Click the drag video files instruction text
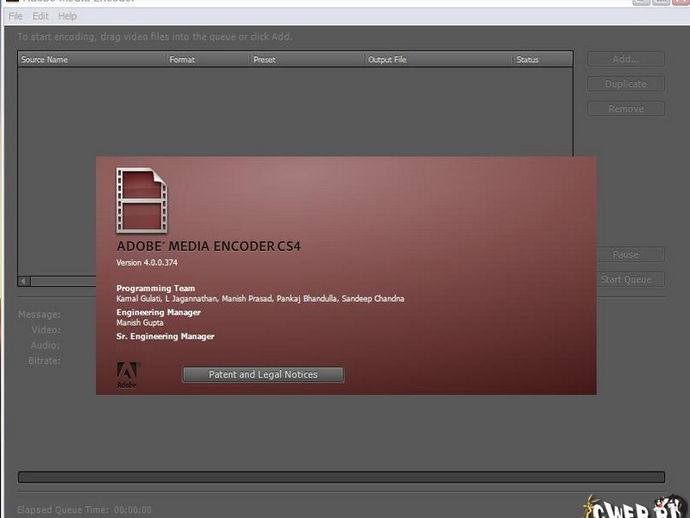690x518 pixels. tap(154, 37)
